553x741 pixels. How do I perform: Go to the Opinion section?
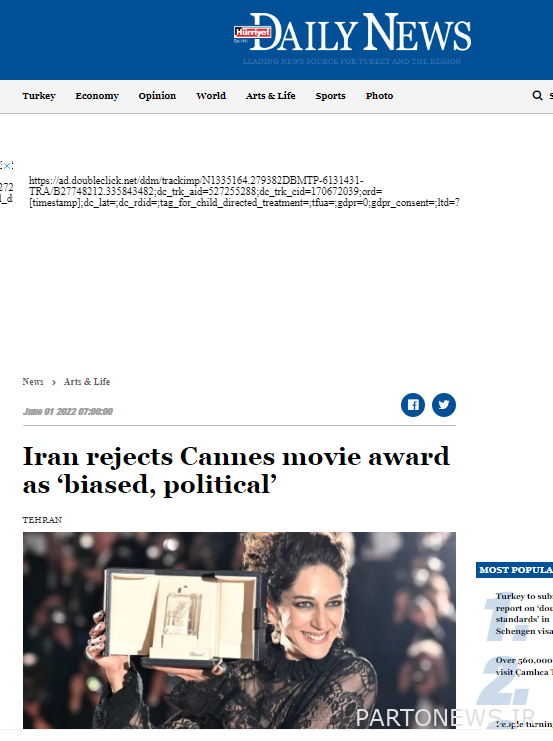click(x=157, y=96)
